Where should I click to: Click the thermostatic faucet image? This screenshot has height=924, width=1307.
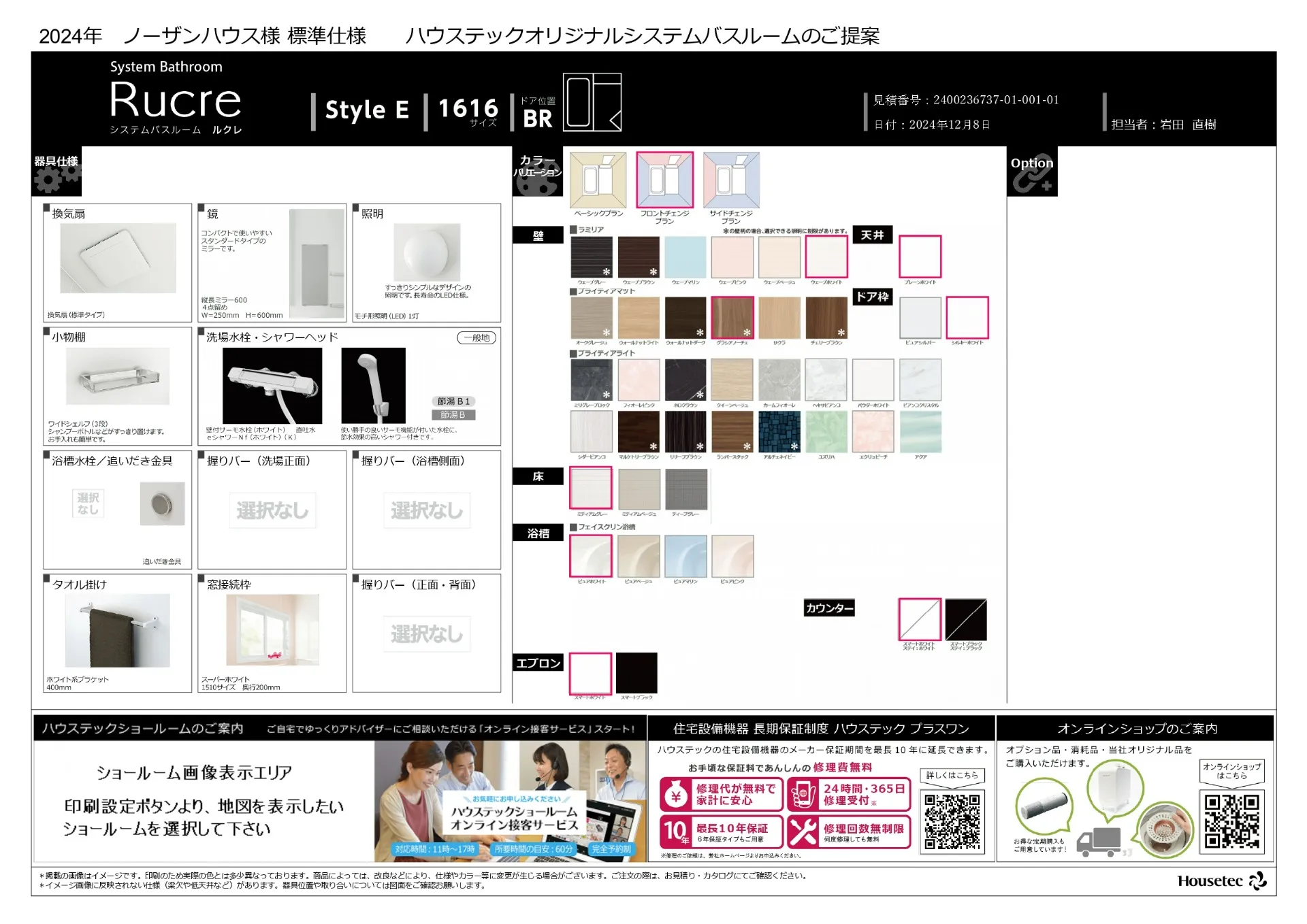(272, 386)
